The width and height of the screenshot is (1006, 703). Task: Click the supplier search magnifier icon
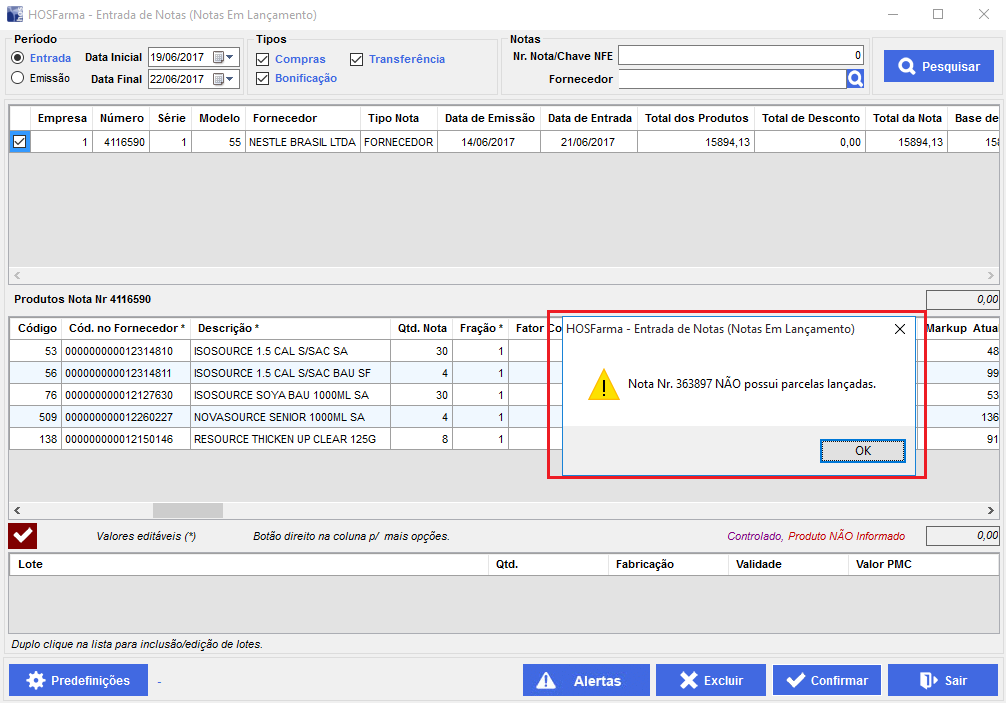[x=855, y=79]
